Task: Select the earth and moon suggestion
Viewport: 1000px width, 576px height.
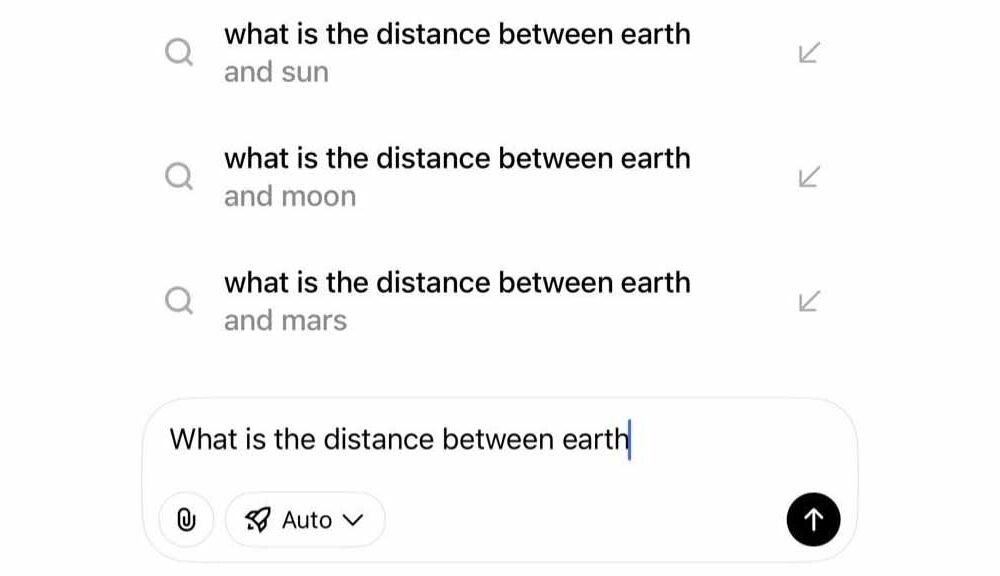Action: pyautogui.click(x=458, y=176)
